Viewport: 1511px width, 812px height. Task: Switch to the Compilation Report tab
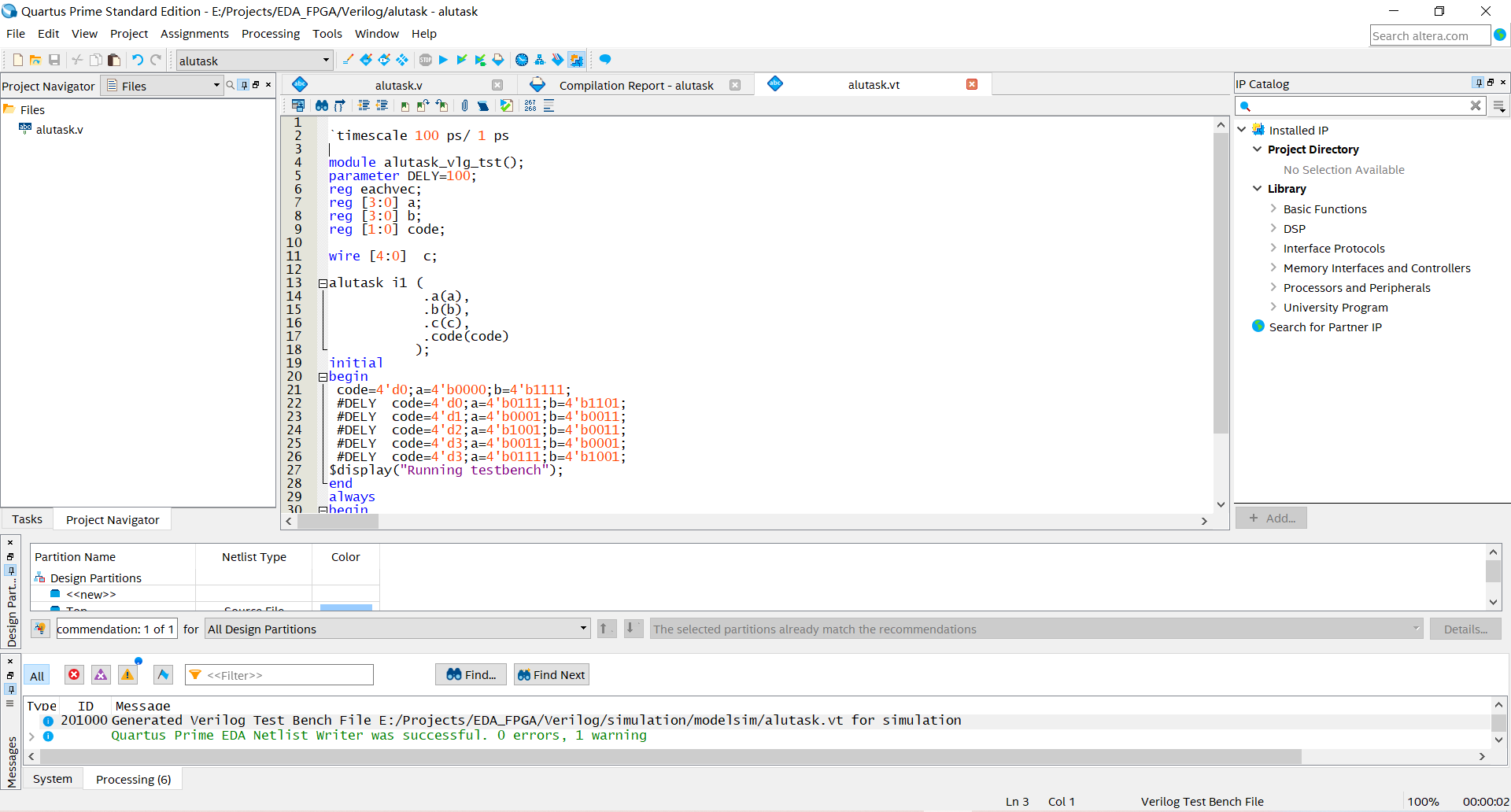[635, 85]
